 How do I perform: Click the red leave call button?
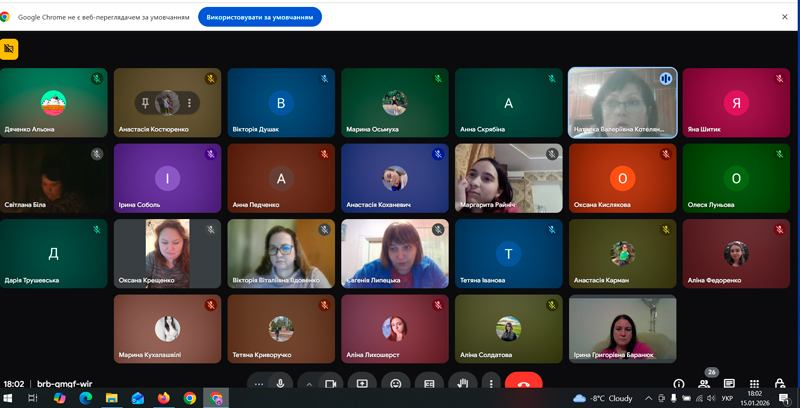523,383
